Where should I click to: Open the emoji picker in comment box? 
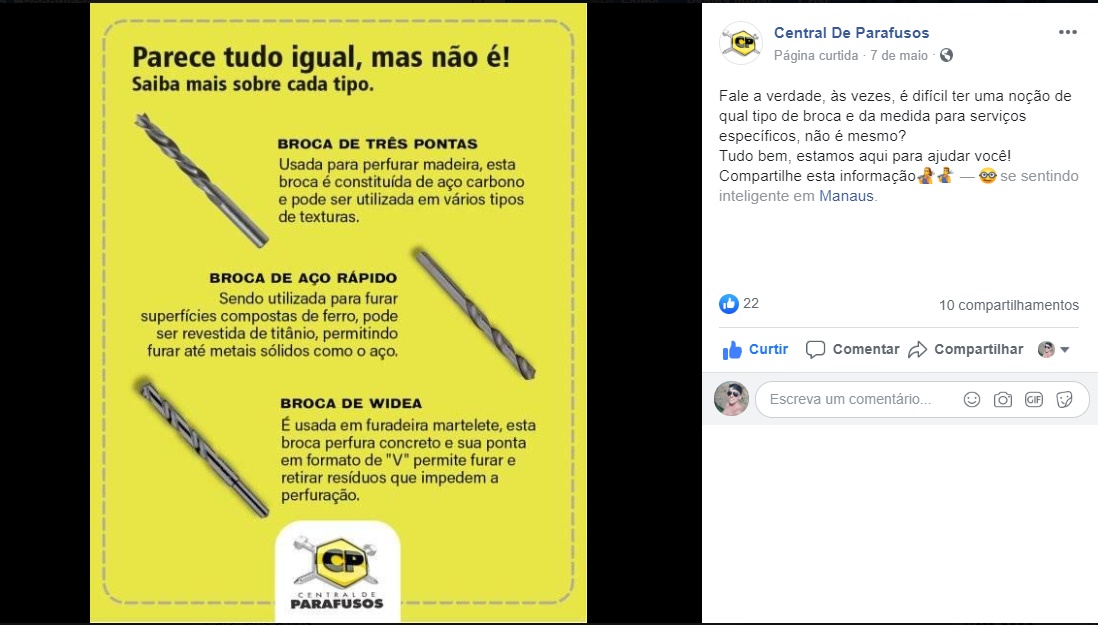click(x=971, y=400)
